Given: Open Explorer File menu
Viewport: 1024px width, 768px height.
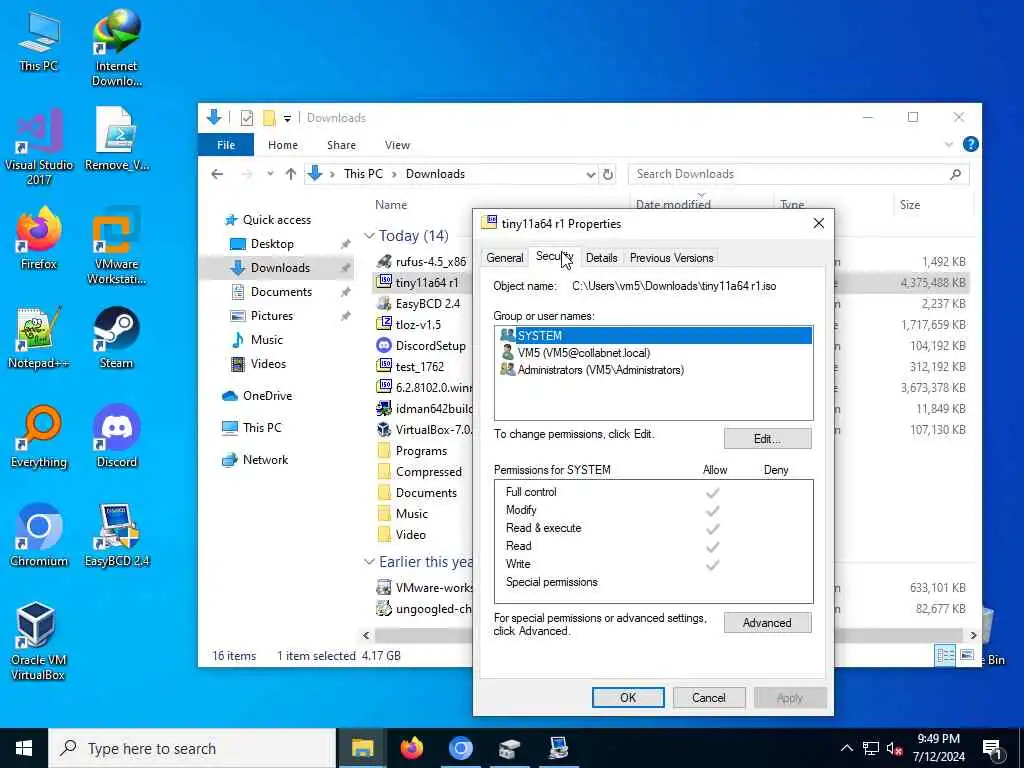Looking at the screenshot, I should pos(226,145).
